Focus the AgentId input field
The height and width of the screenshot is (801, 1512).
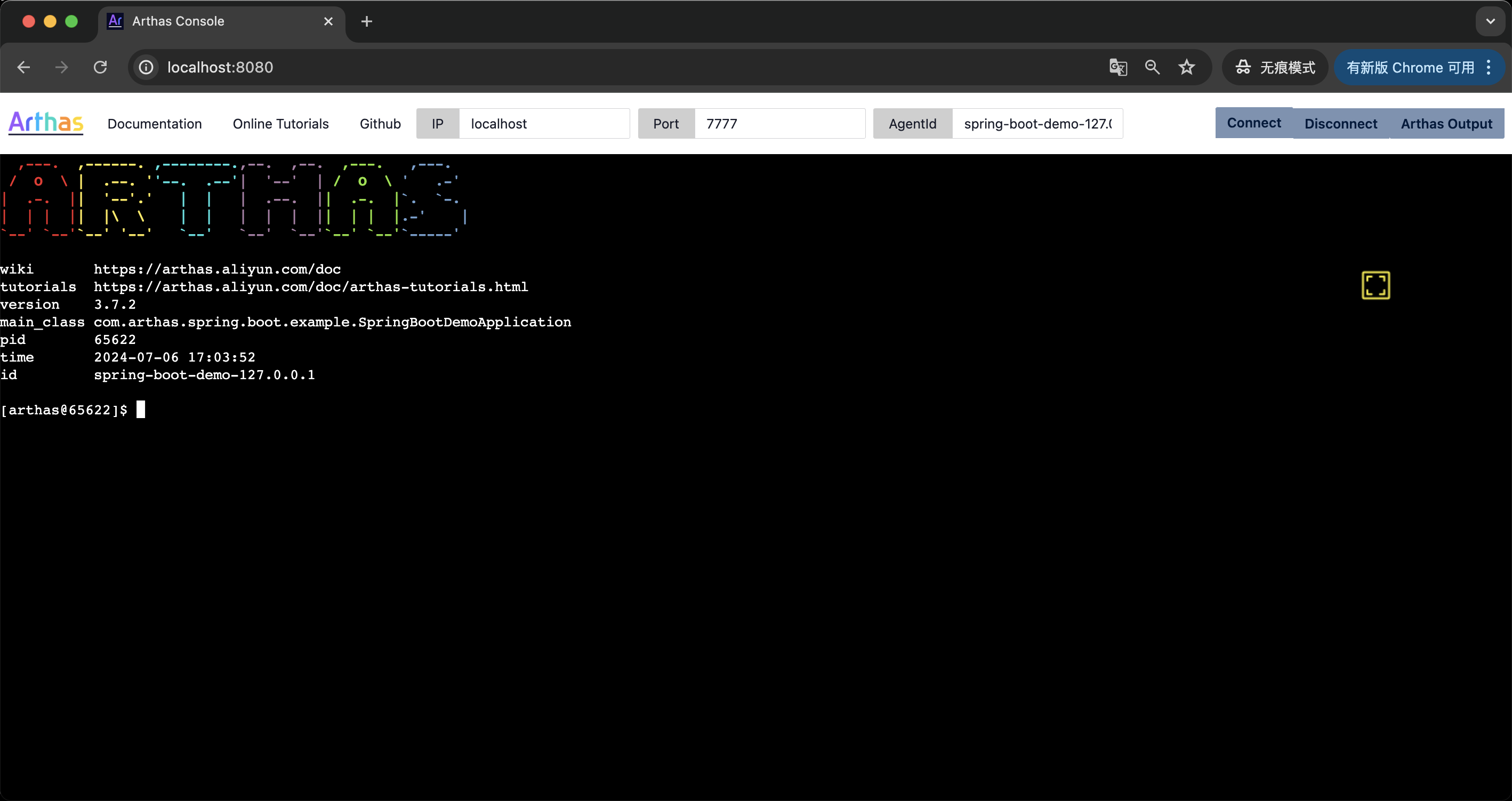(1037, 124)
